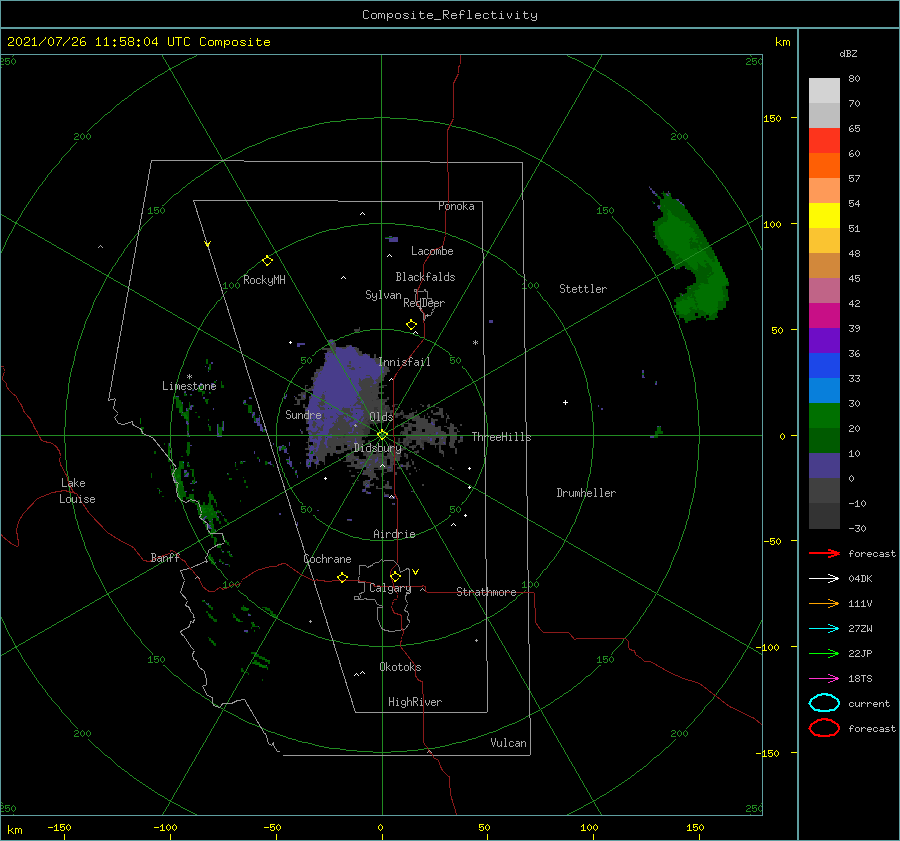Screen dimensions: 900x841
Task: Select the Banff label
Action: (x=165, y=557)
